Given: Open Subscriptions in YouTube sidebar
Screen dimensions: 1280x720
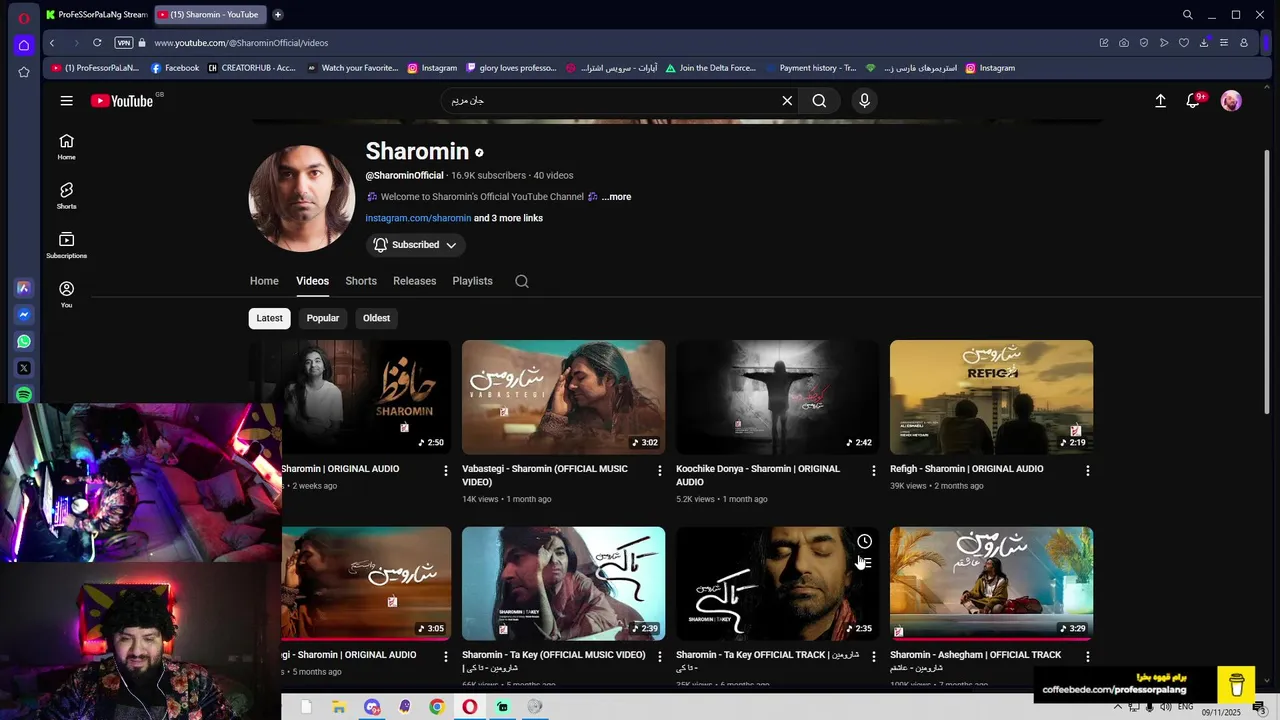Looking at the screenshot, I should 66,245.
